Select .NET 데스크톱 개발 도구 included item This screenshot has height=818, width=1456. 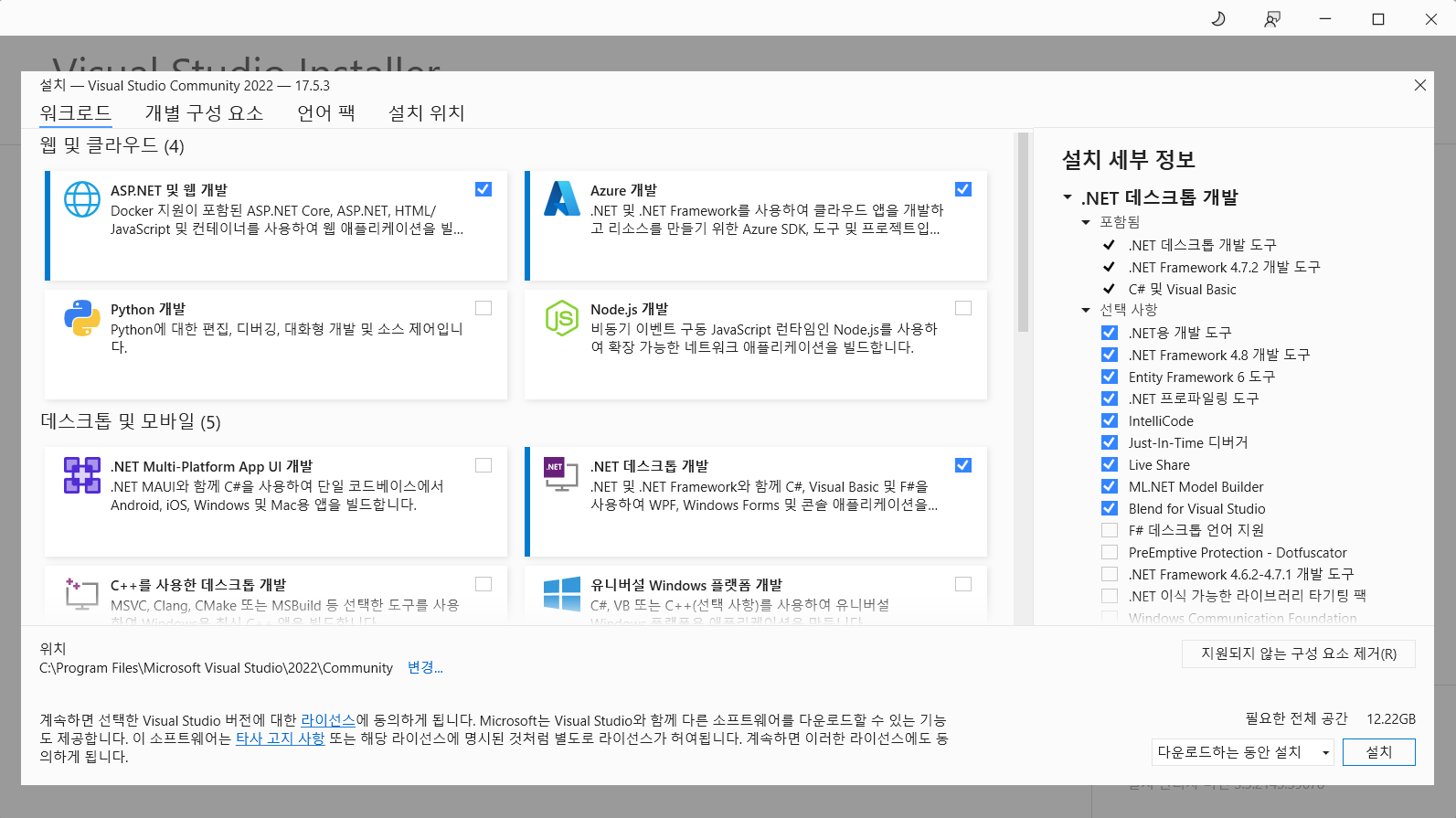coord(1202,245)
